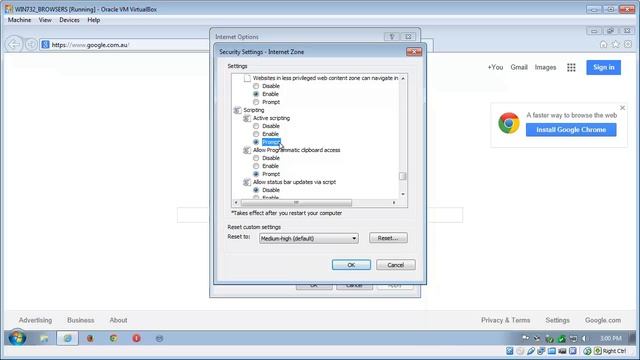
Task: Select Prompt under Websites in less privileged zone
Action: pyautogui.click(x=256, y=102)
